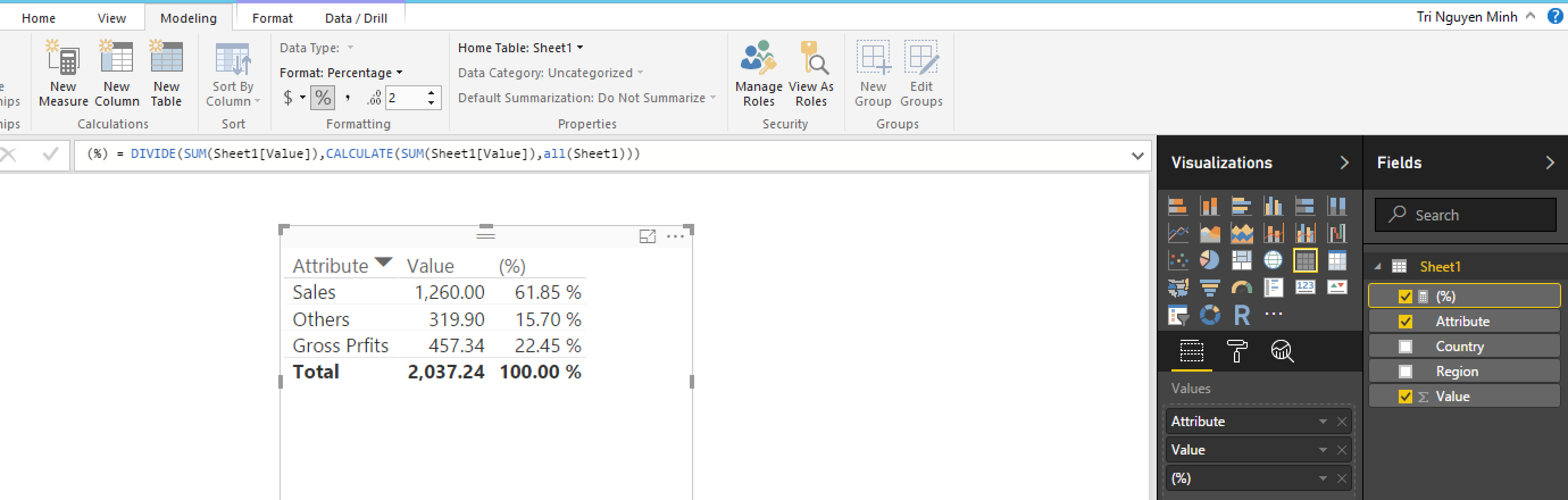
Task: Choose the Card visualization showing 123
Action: [x=1305, y=287]
